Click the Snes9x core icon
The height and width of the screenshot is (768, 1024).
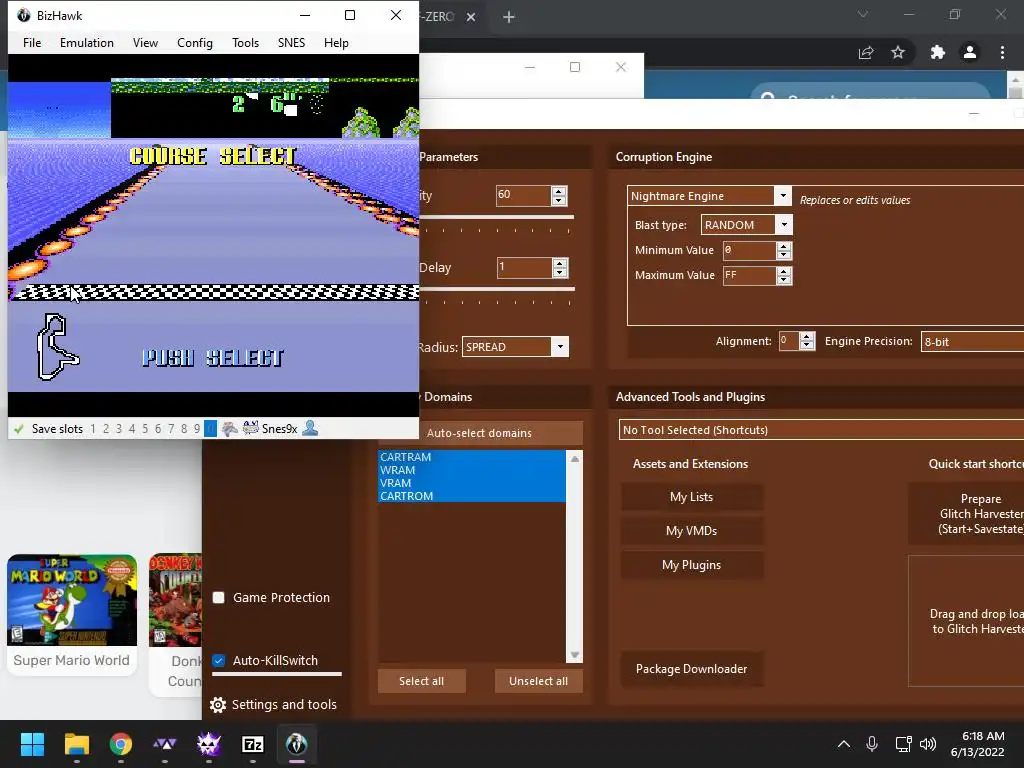tap(251, 428)
